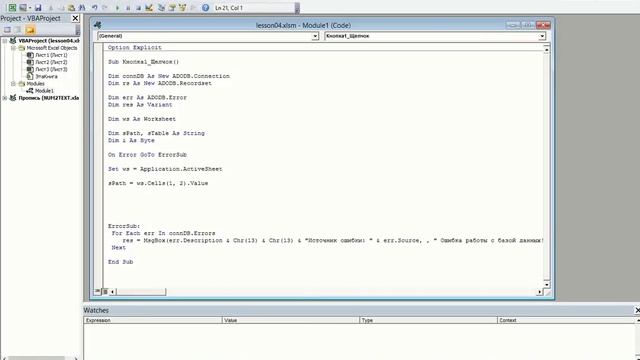Collapse the VBAProject (lesson04.xlsm) tree node
This screenshot has width=640, height=360.
[x=4, y=41]
